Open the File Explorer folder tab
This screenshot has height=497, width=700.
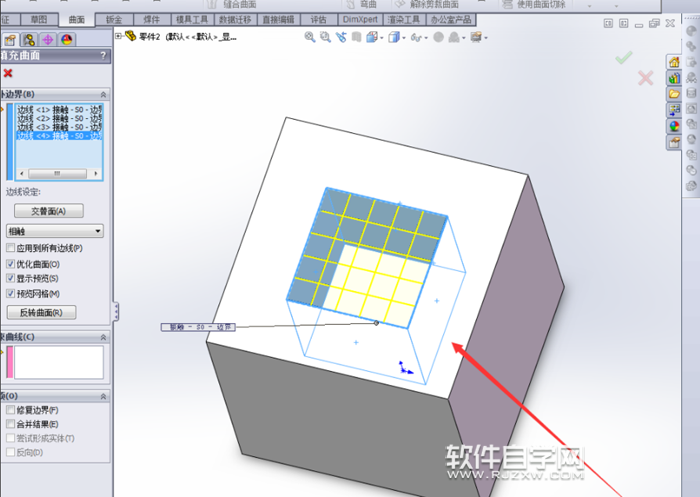tap(674, 94)
